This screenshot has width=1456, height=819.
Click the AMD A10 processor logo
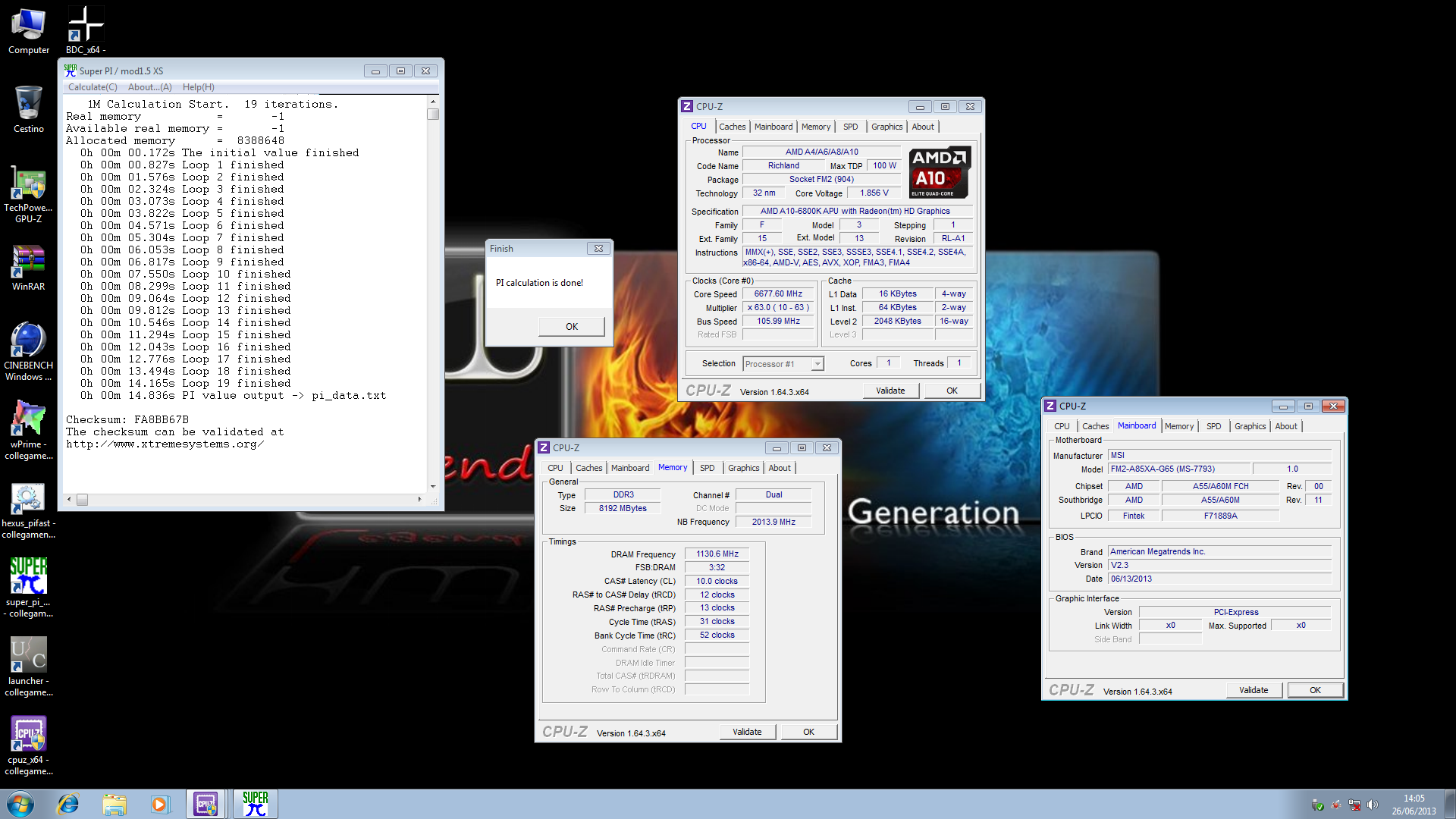point(940,172)
